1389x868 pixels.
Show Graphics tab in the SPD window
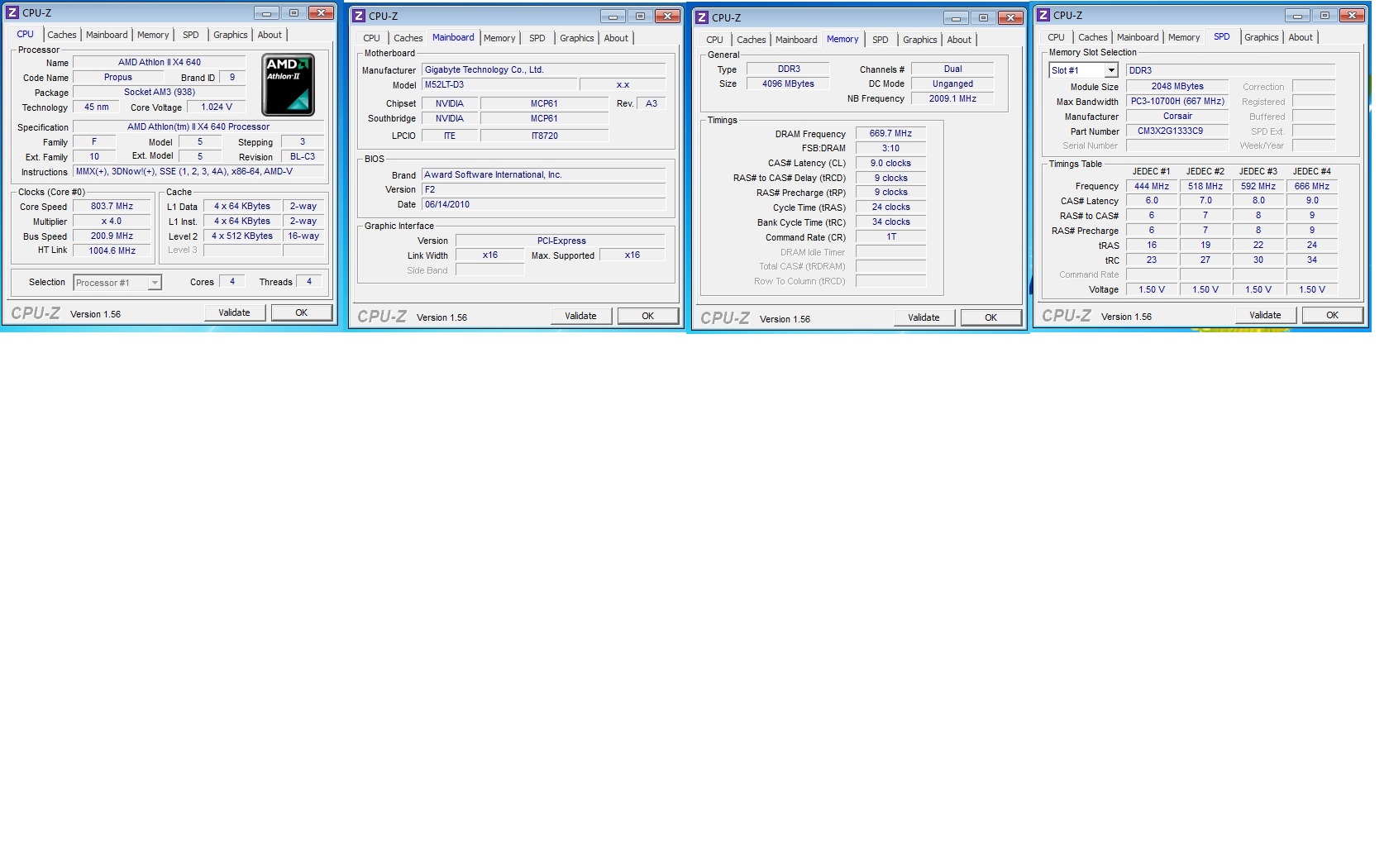pyautogui.click(x=1262, y=37)
